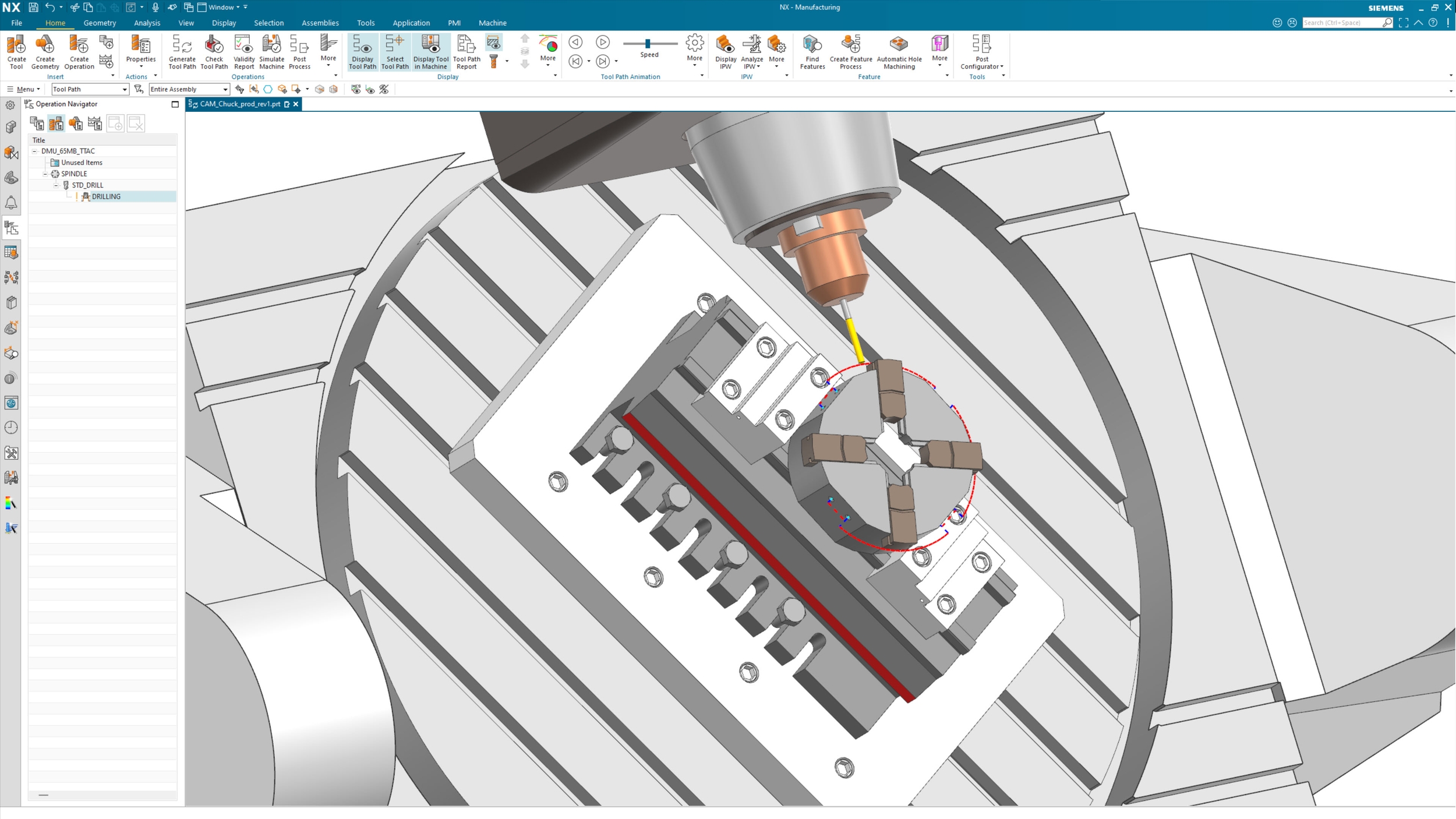Image resolution: width=1456 pixels, height=819 pixels.
Task: Open the History clock sidebar icon
Action: 11,428
